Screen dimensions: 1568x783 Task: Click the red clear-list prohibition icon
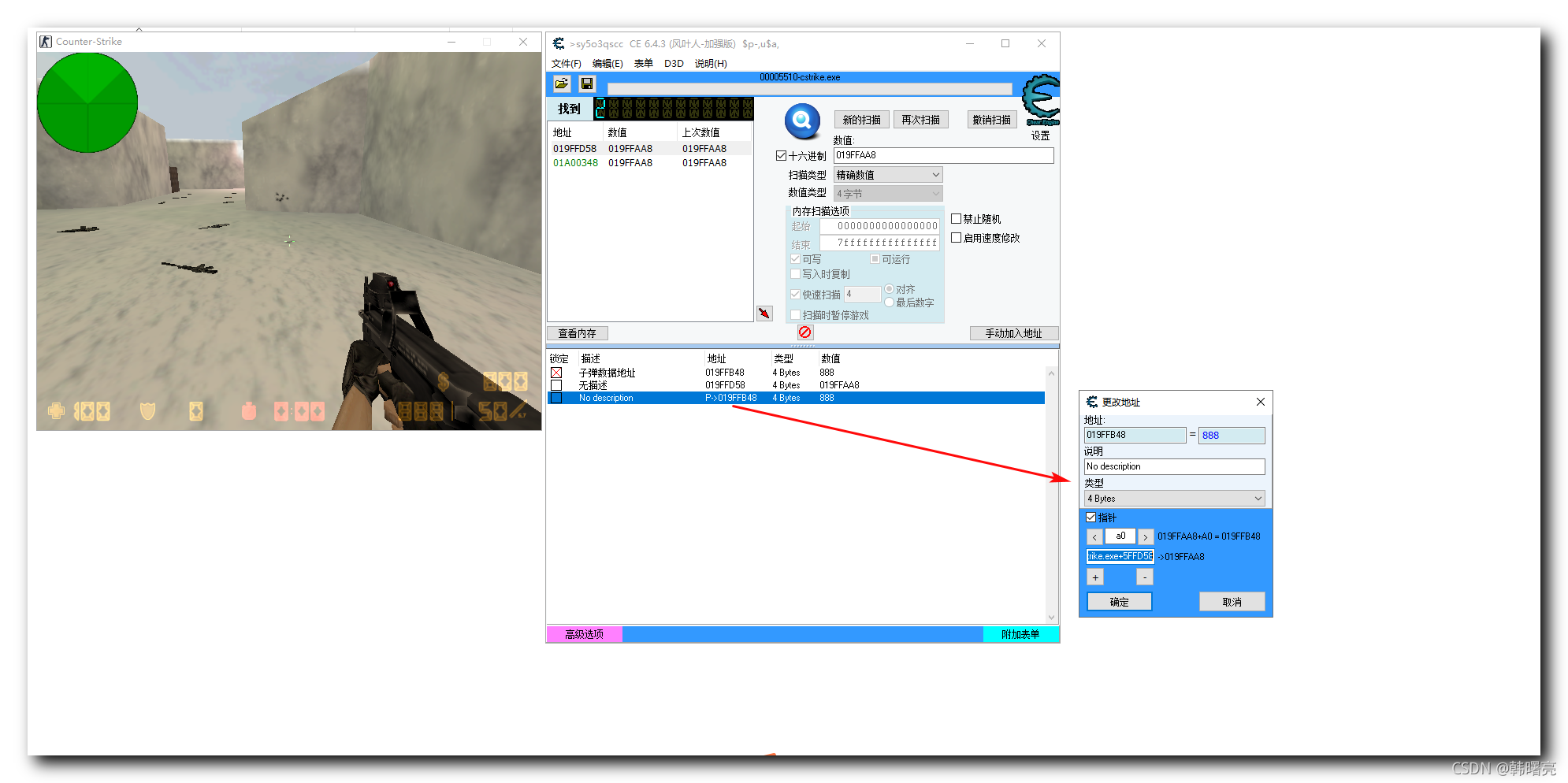click(x=804, y=332)
